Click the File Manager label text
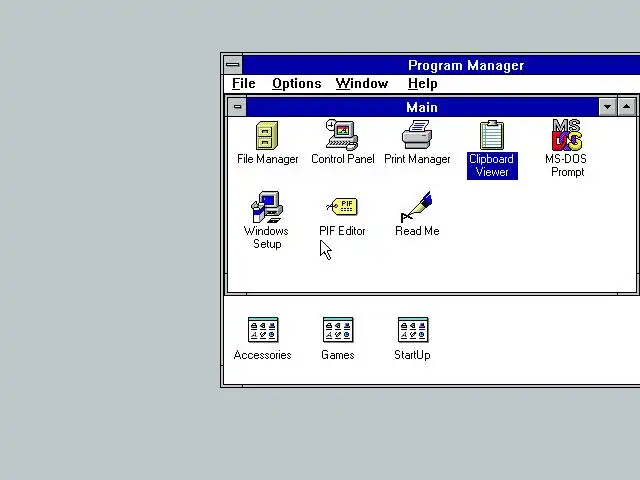Viewport: 640px width, 480px height. (268, 159)
